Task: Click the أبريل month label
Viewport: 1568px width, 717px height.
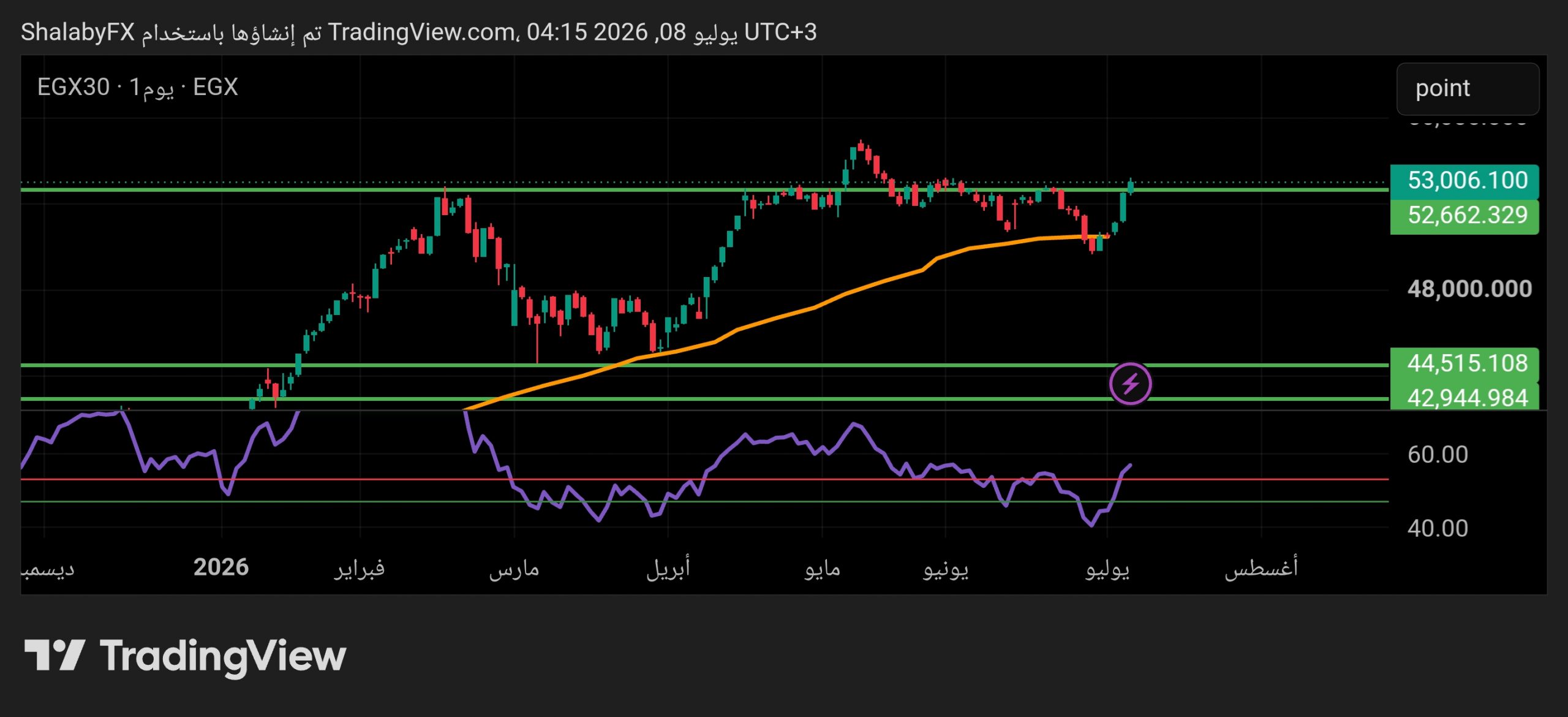Action: tap(668, 568)
